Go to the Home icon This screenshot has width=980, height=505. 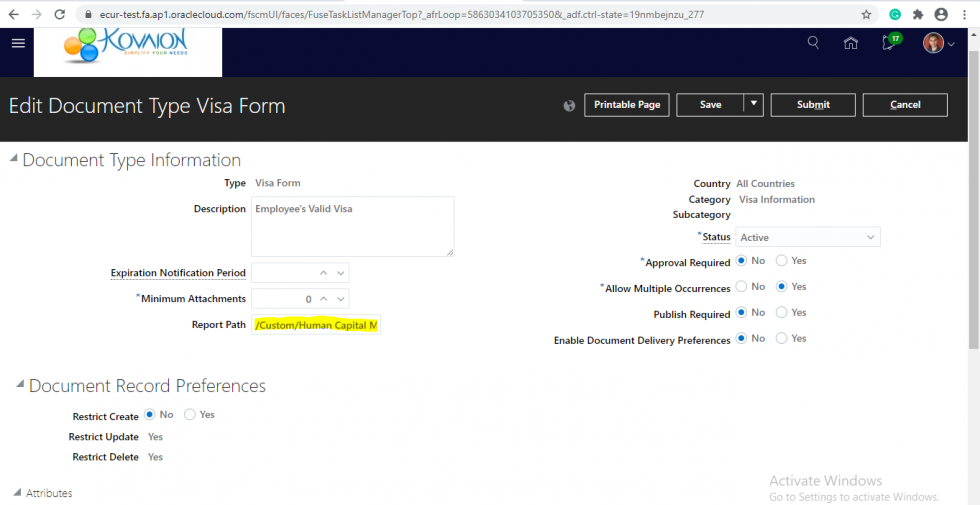[x=851, y=42]
